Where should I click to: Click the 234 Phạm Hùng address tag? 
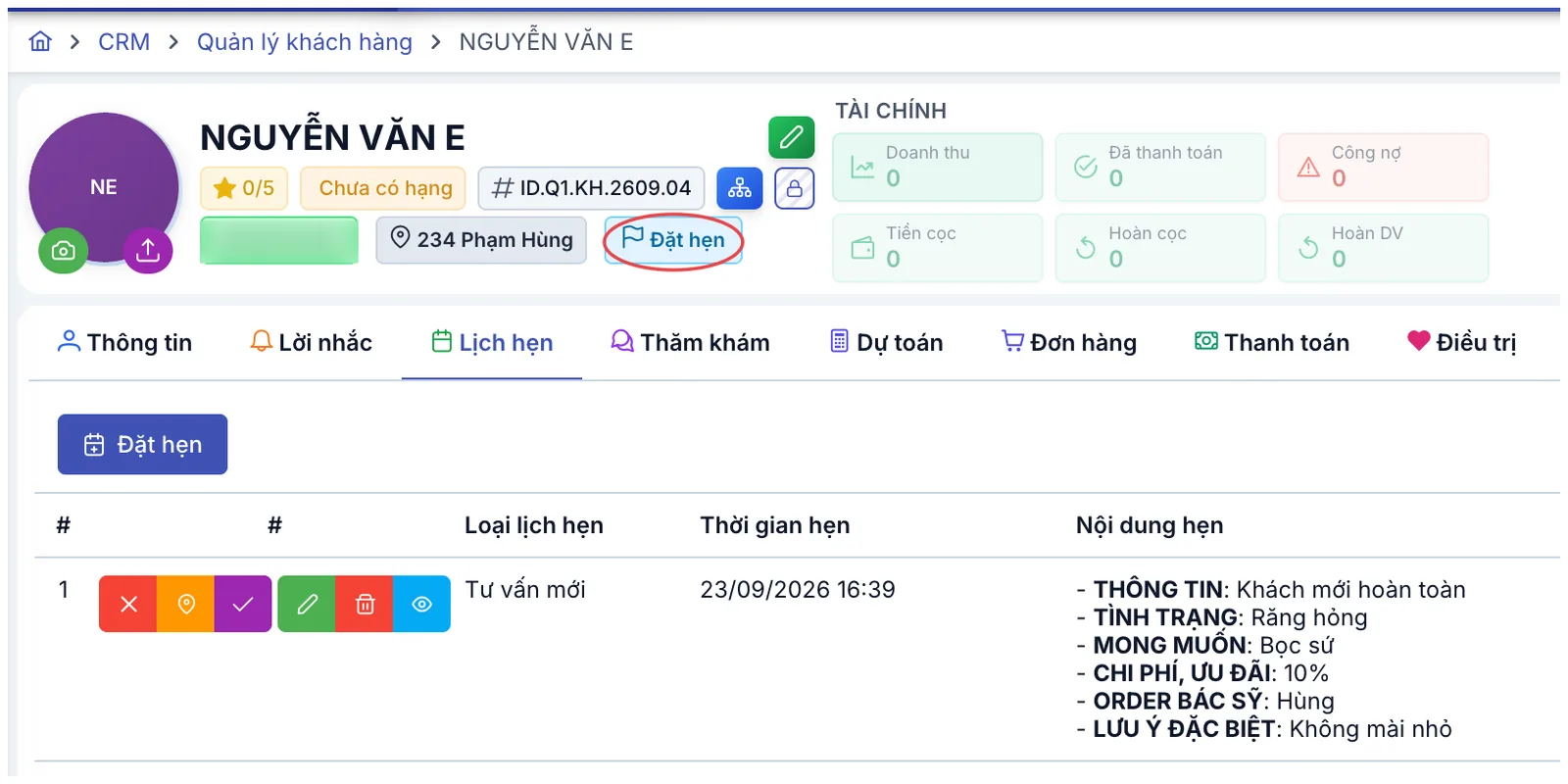pyautogui.click(x=481, y=240)
